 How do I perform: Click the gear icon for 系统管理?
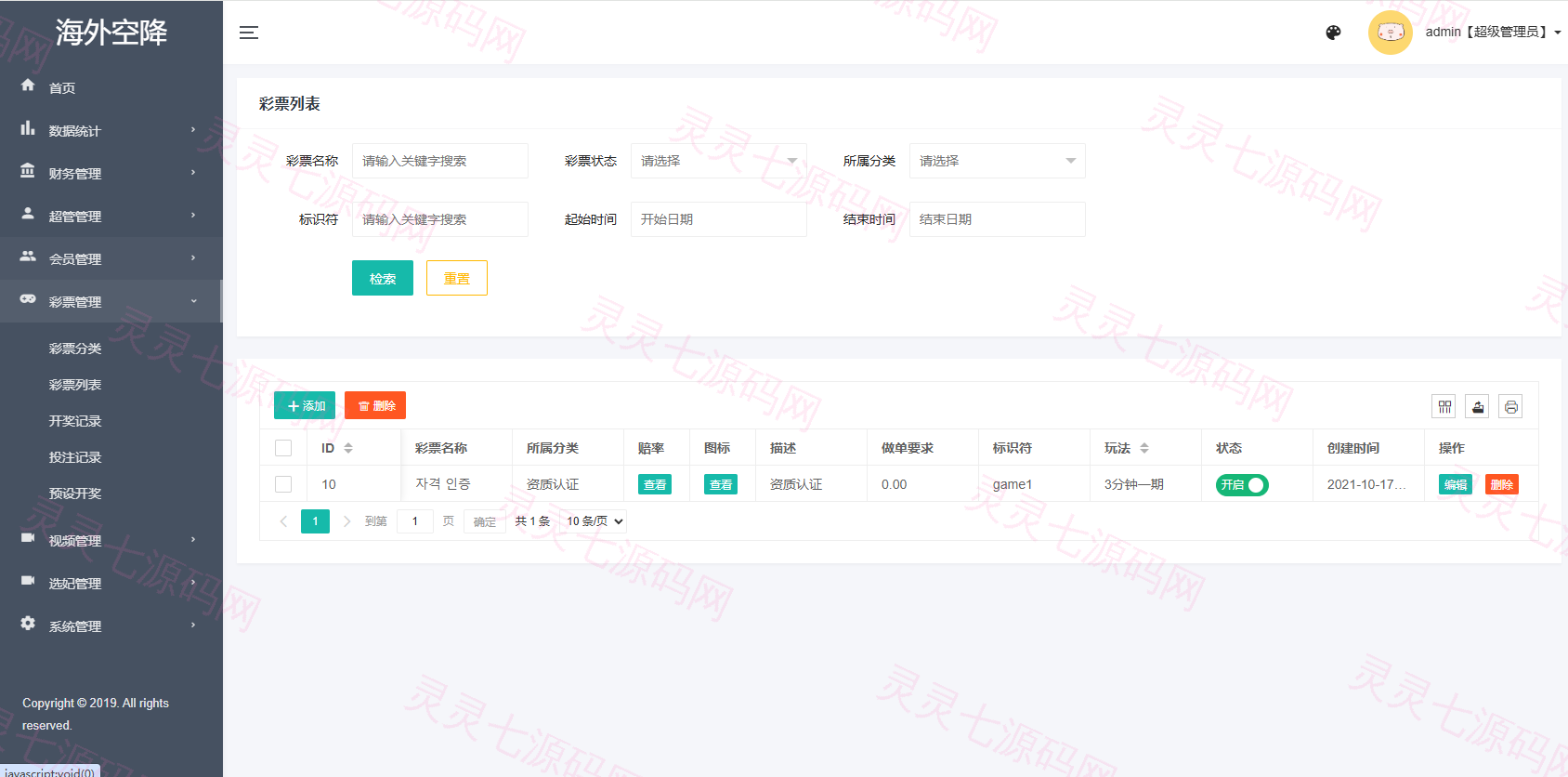coord(28,623)
